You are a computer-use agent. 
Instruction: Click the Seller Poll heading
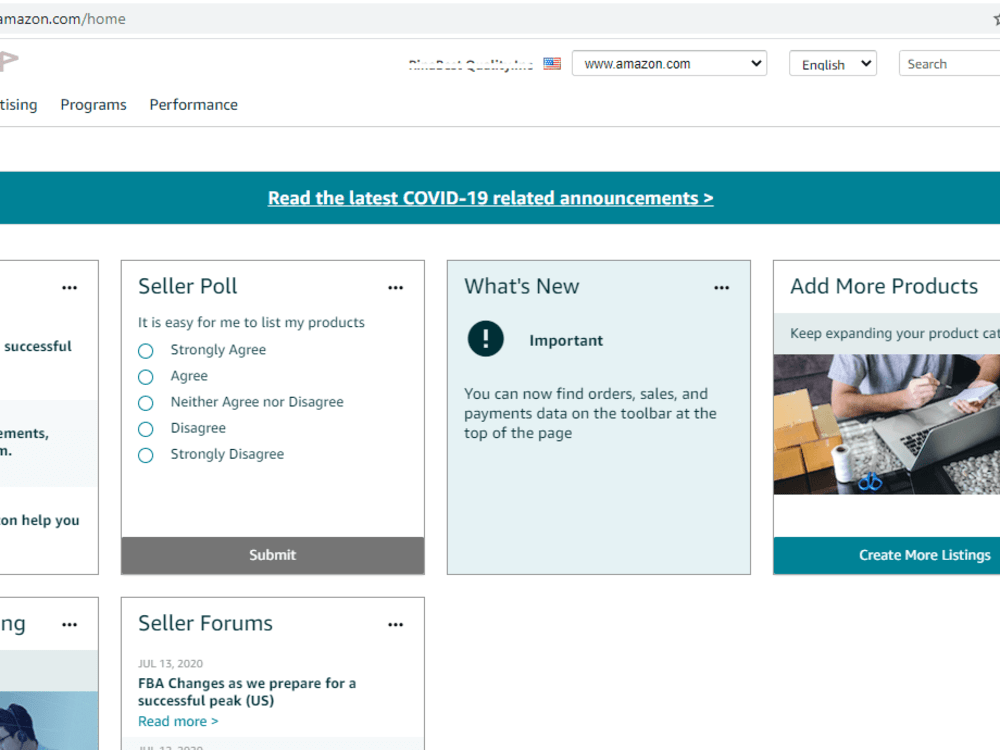click(x=188, y=286)
